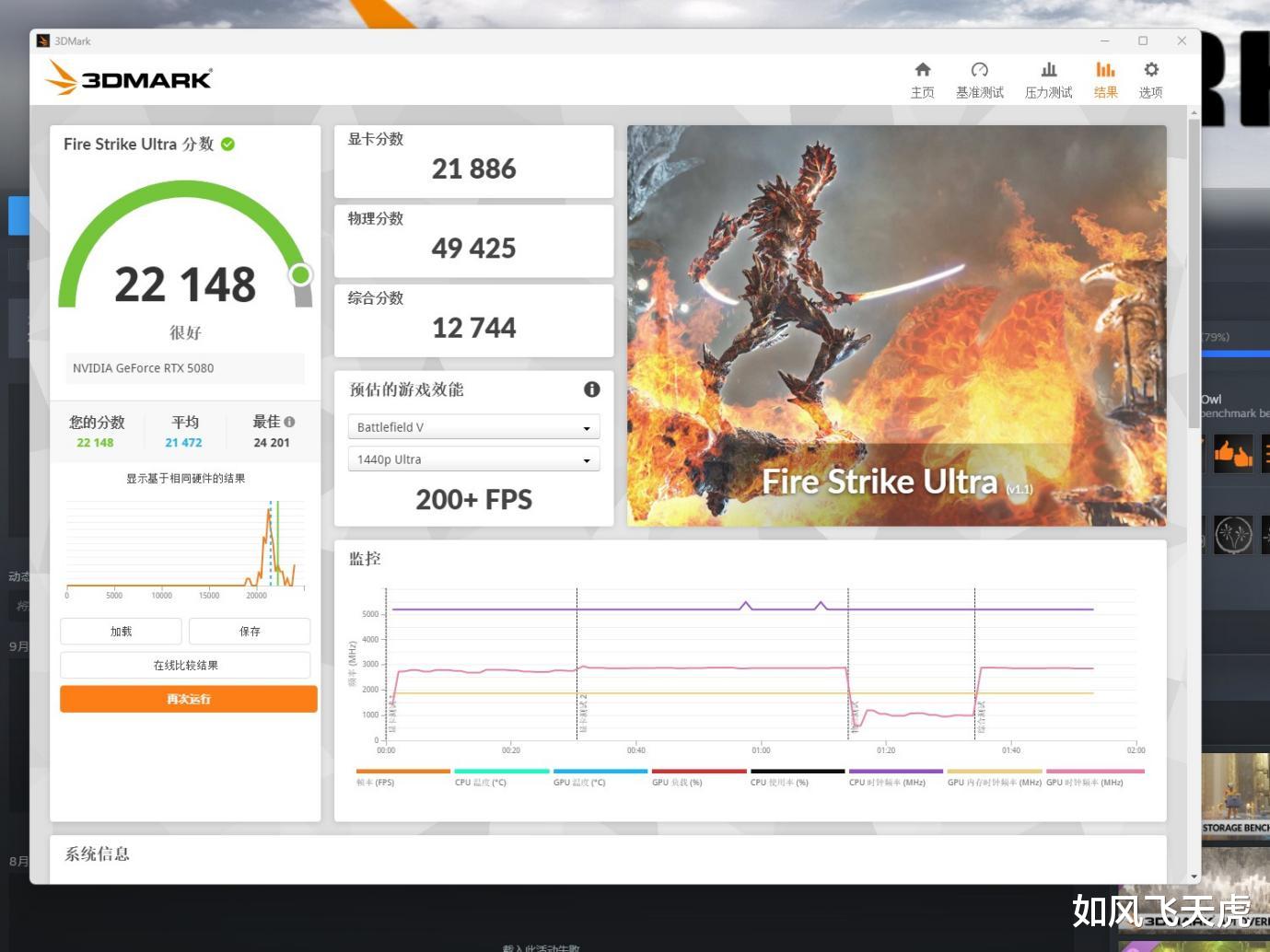1270x952 pixels.
Task: Click the 200+ FPS estimate text
Action: point(473,499)
